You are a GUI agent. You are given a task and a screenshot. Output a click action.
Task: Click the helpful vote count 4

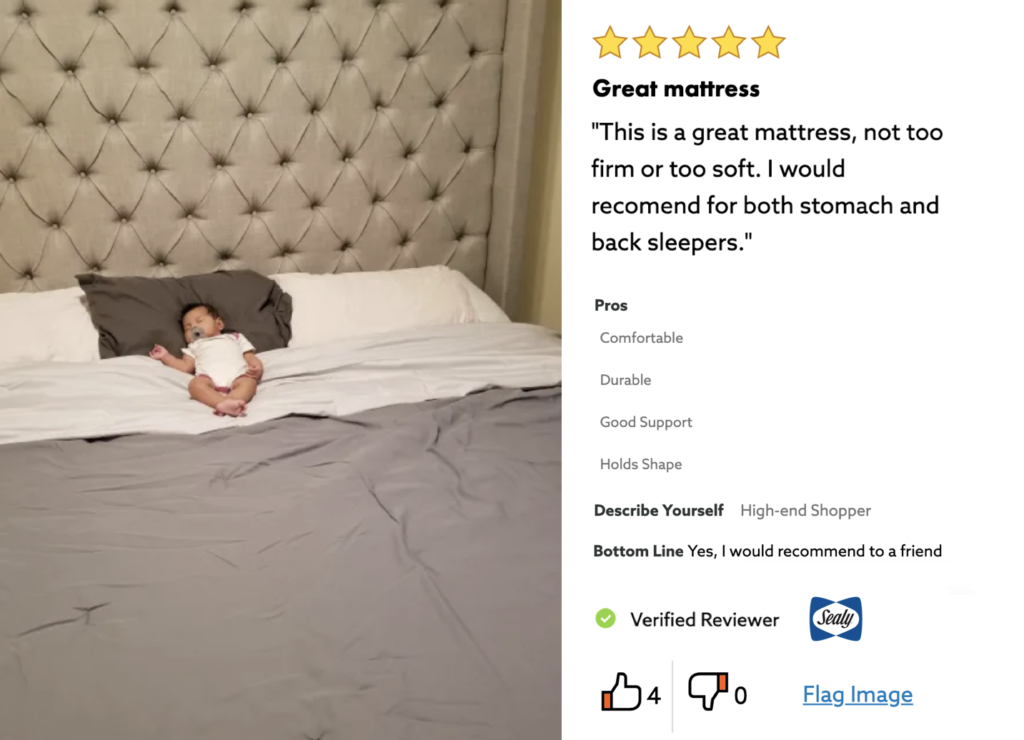coord(654,696)
